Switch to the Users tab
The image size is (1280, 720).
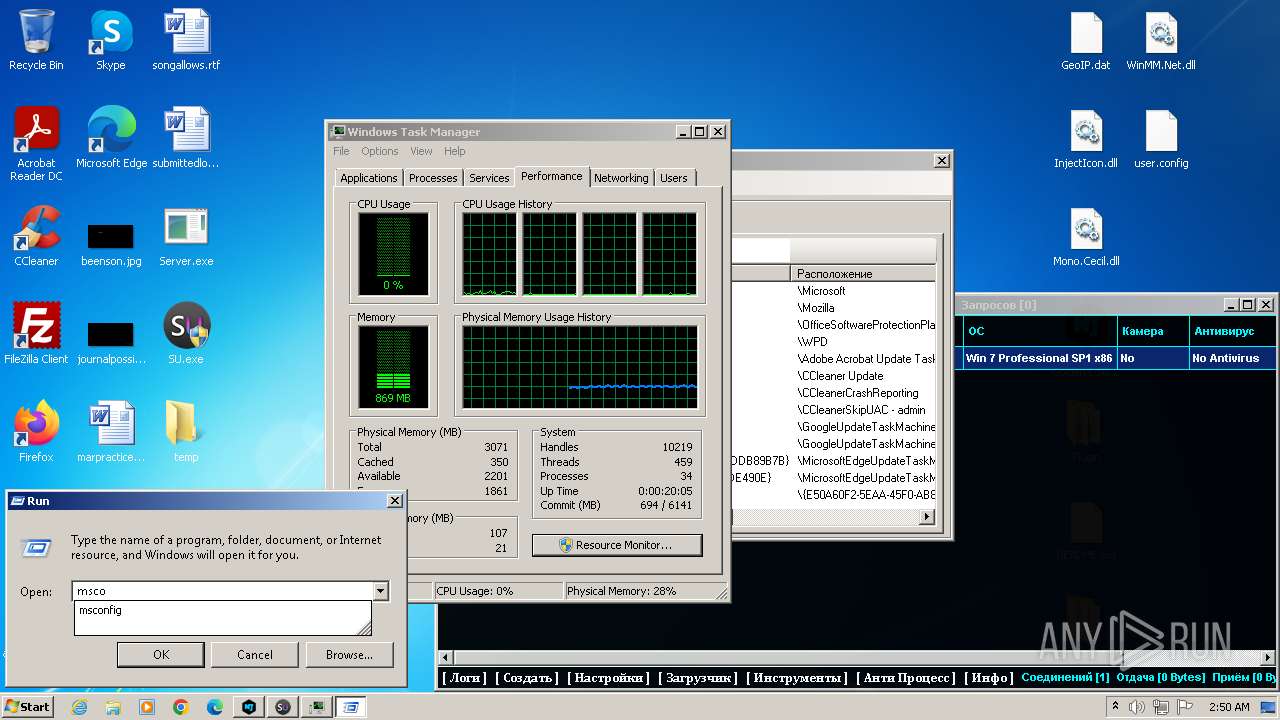[674, 178]
